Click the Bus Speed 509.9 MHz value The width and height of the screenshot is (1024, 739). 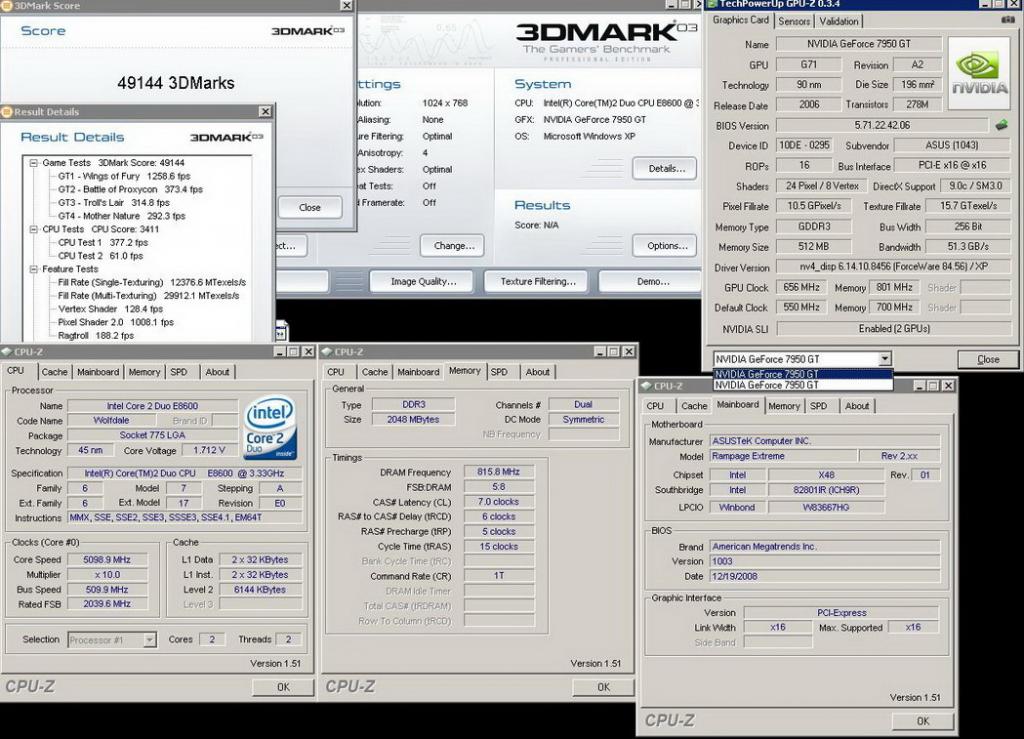click(107, 589)
